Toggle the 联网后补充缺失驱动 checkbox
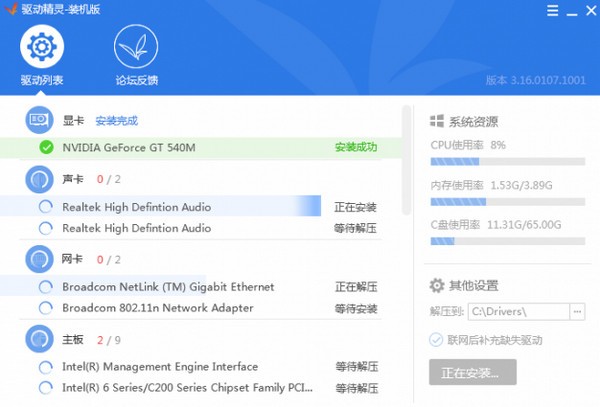 point(435,340)
